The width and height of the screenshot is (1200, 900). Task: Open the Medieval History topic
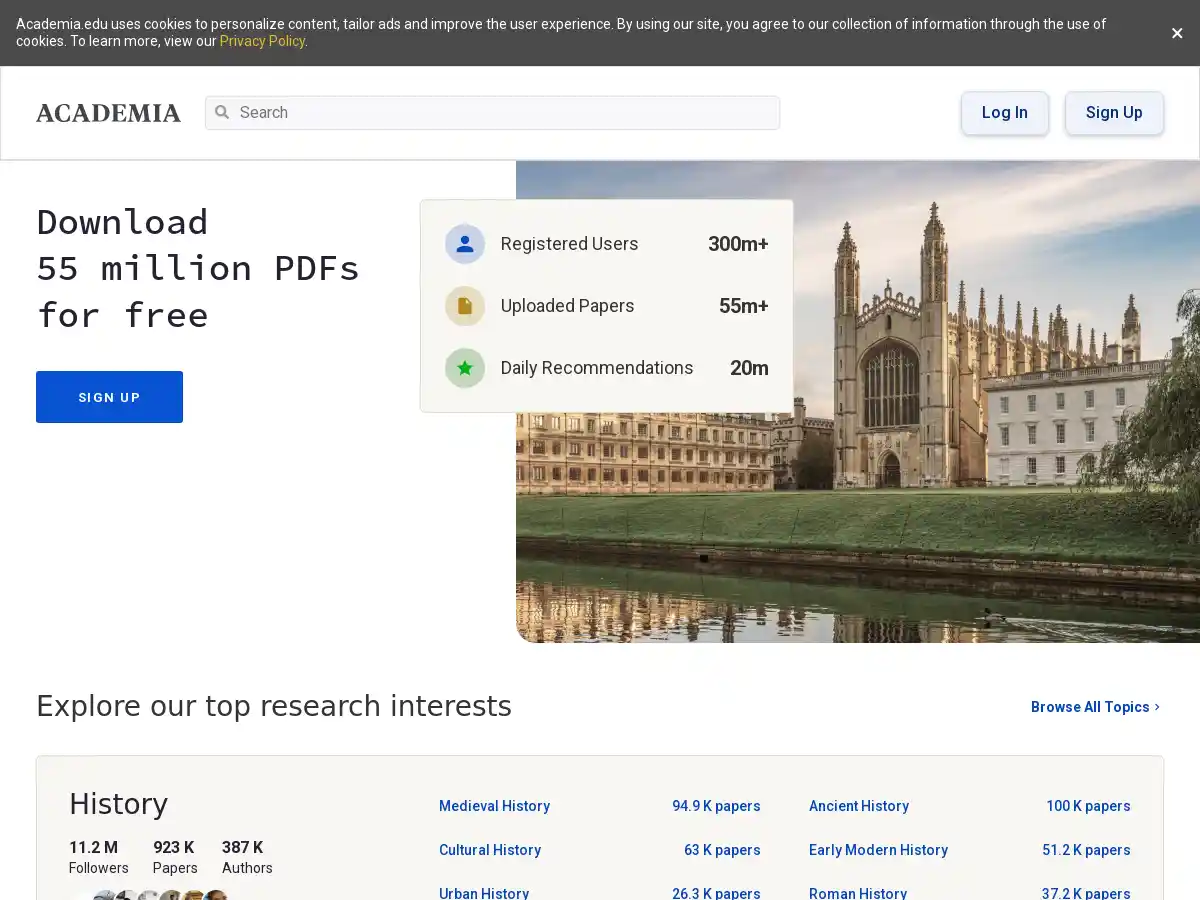click(494, 806)
